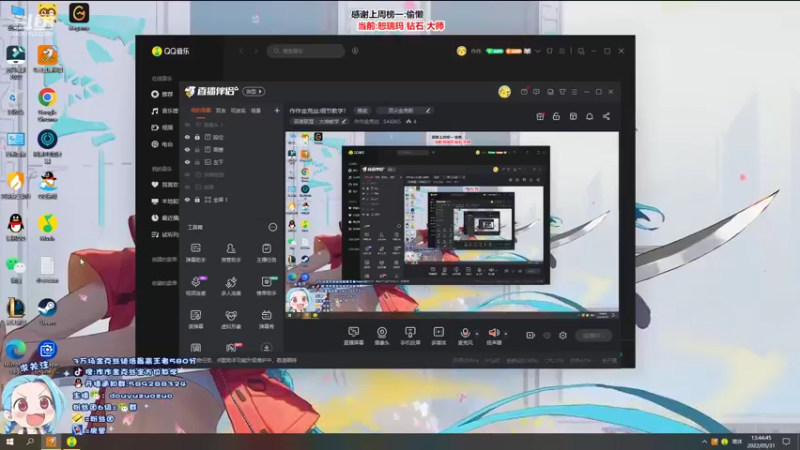Open the multi-person link-mic tool
800x450 pixels.
click(231, 286)
